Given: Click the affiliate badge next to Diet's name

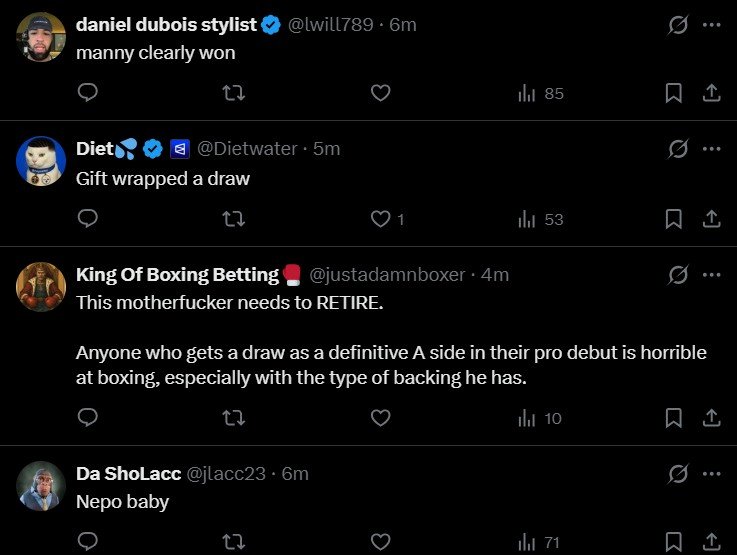Looking at the screenshot, I should 178,149.
